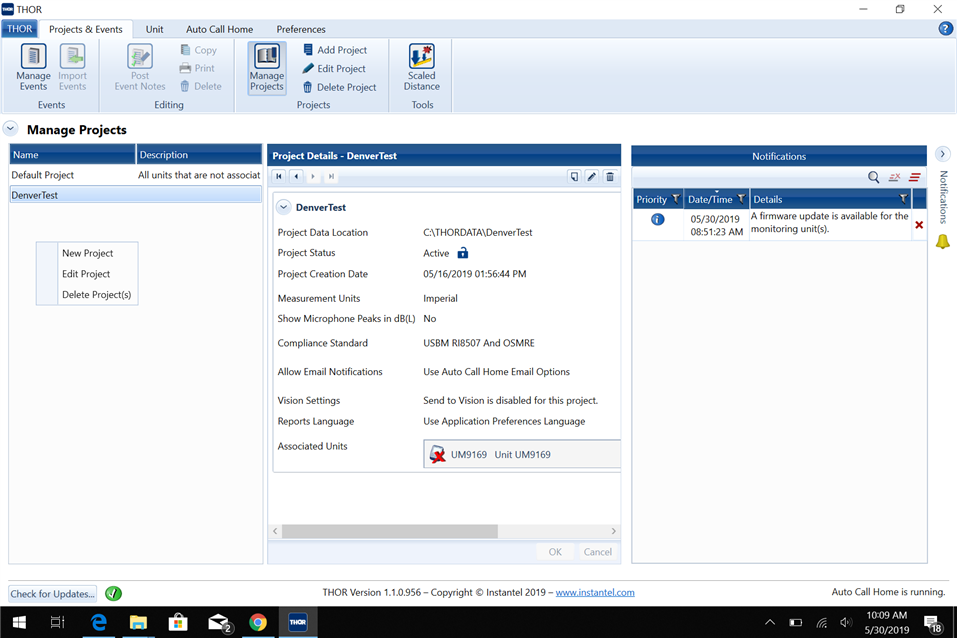This screenshot has width=957, height=638.
Task: Click Delete Project in the ribbon
Action: pyautogui.click(x=340, y=87)
